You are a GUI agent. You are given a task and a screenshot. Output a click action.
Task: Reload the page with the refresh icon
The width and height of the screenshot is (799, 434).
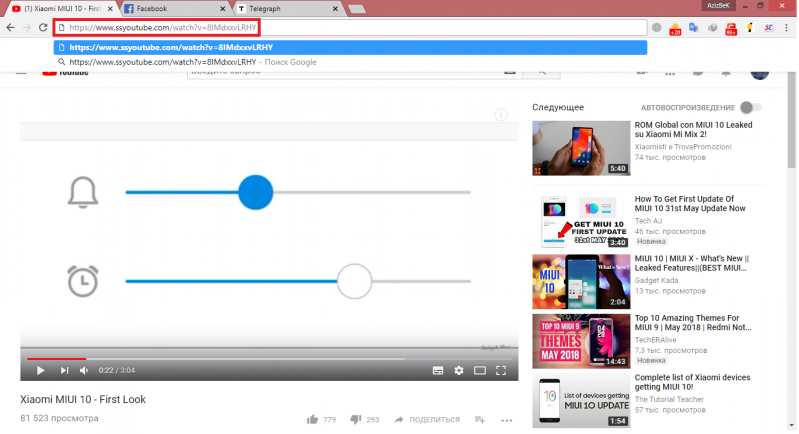pyautogui.click(x=43, y=28)
